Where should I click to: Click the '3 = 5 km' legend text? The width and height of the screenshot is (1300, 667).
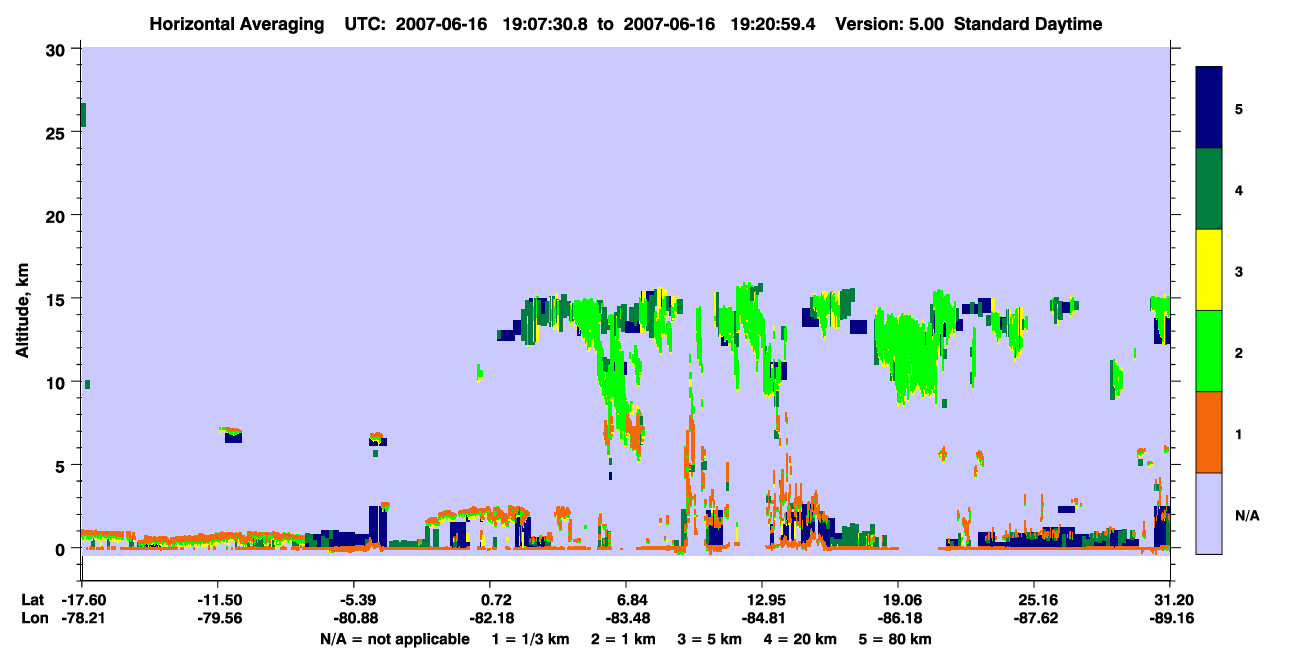[x=709, y=639]
